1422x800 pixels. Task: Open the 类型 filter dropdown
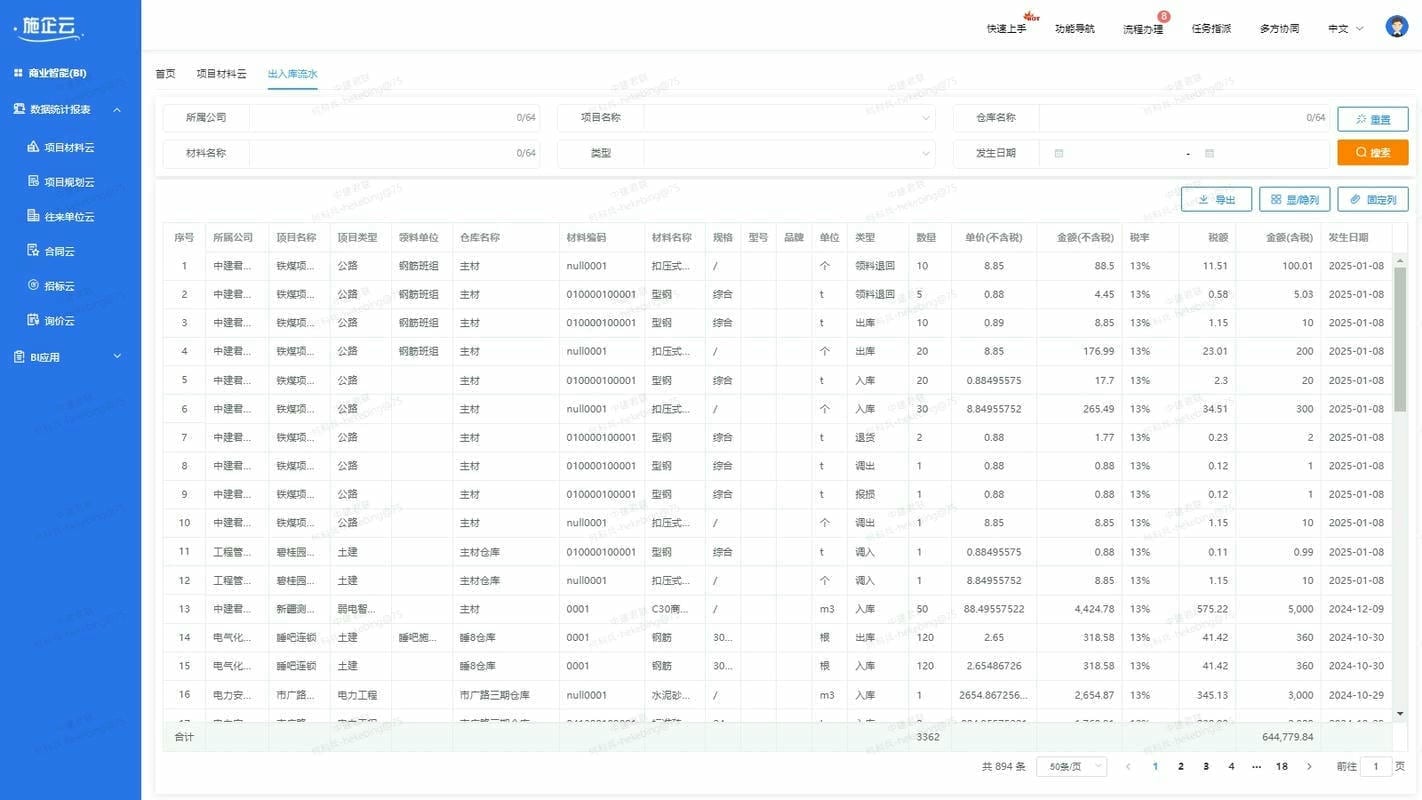789,154
